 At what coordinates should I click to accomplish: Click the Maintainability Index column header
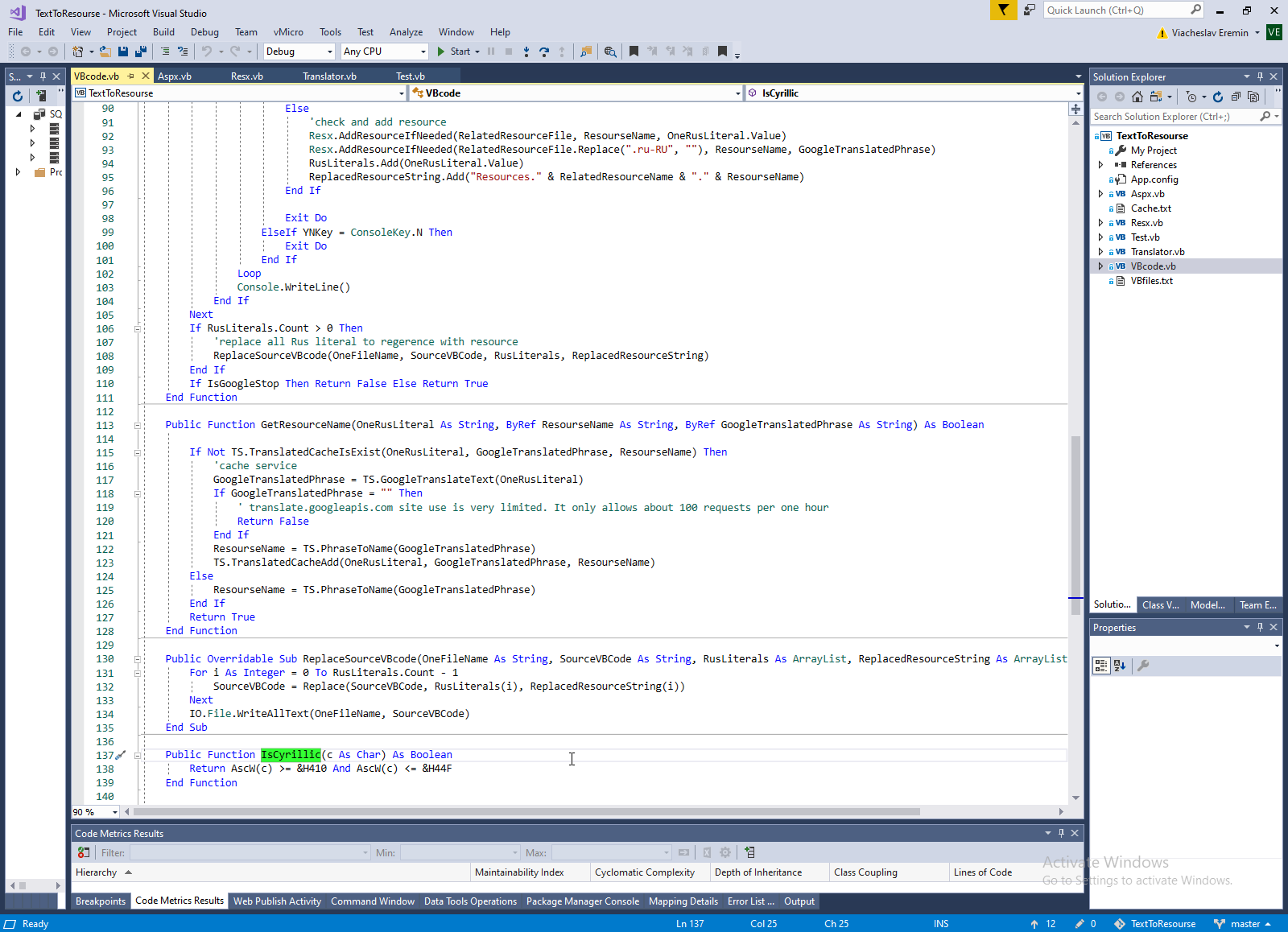pos(519,872)
